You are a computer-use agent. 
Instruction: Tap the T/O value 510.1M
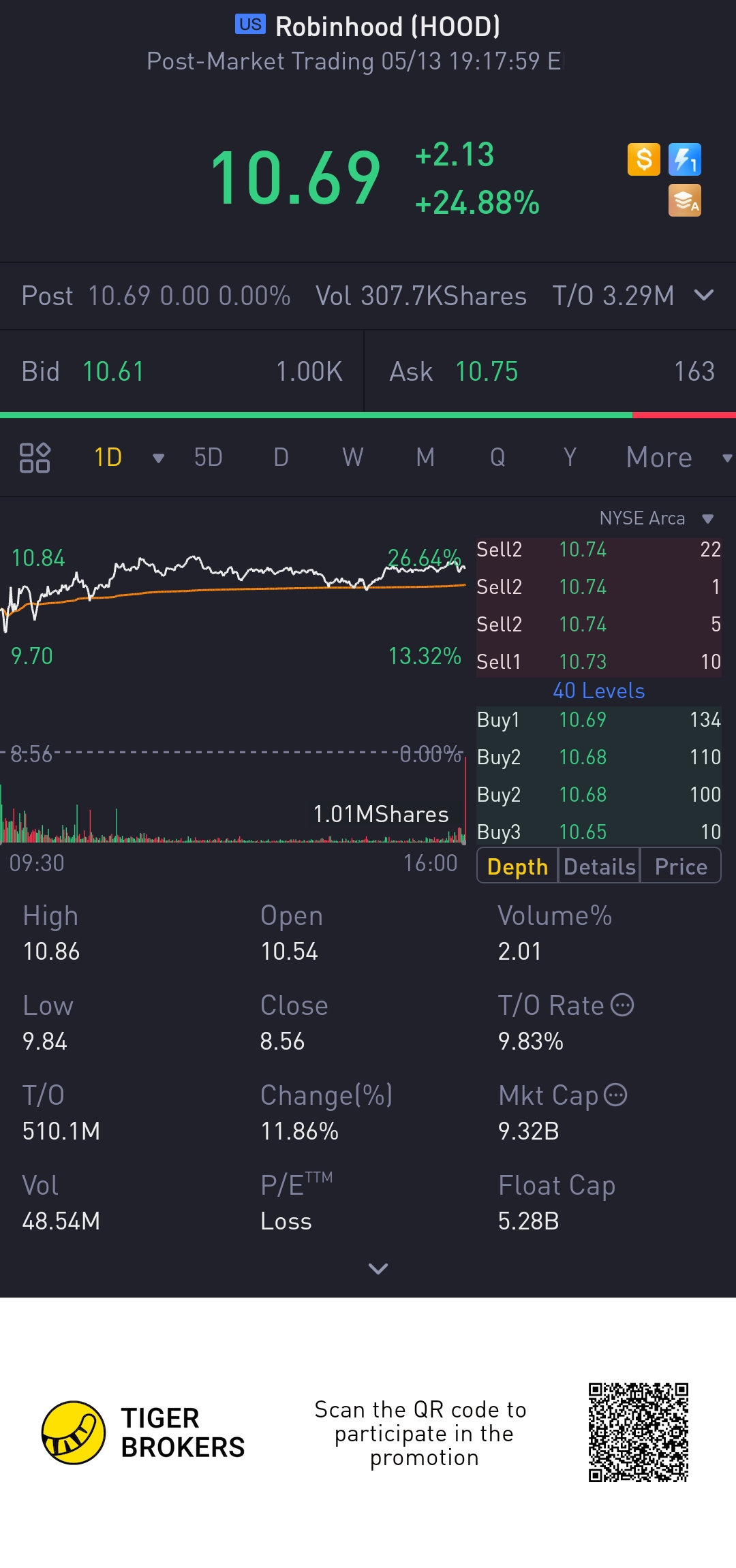[61, 1131]
